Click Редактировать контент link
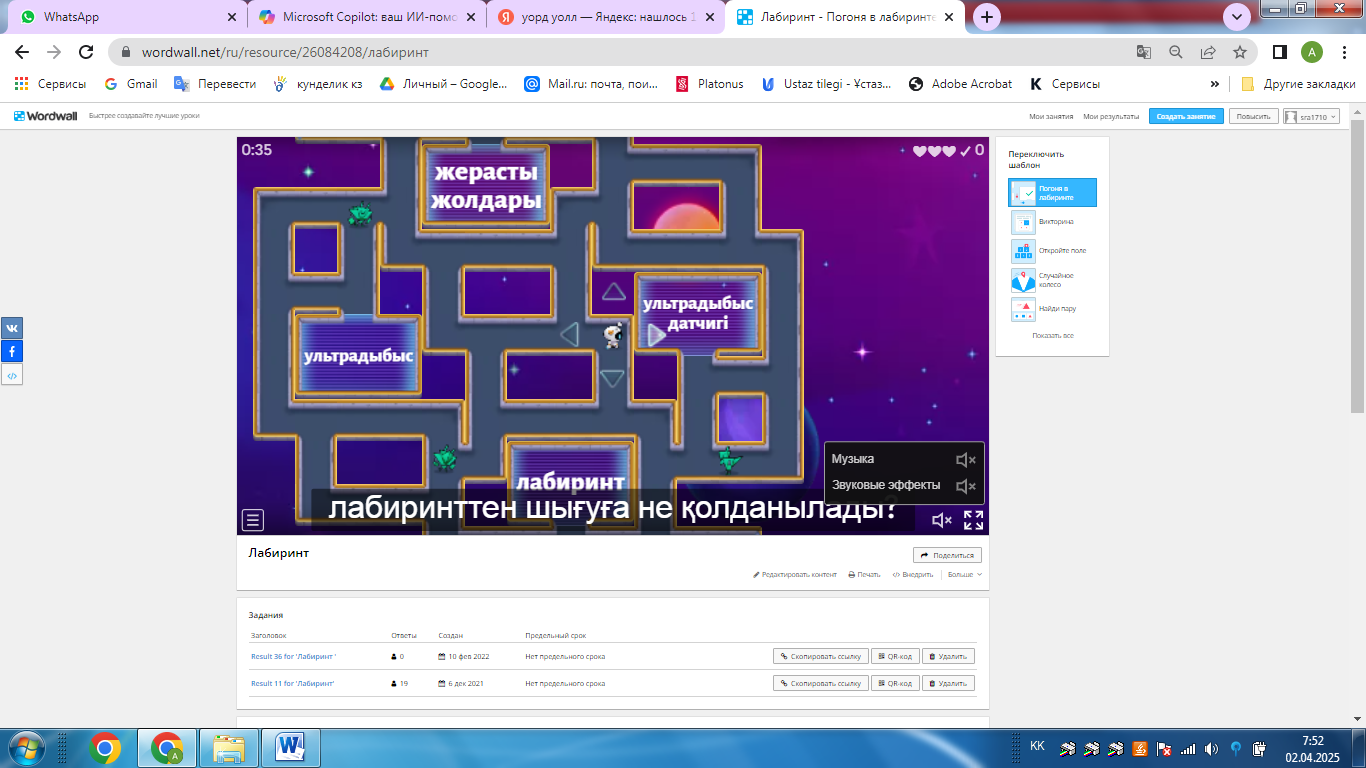This screenshot has height=768, width=1366. pos(795,575)
